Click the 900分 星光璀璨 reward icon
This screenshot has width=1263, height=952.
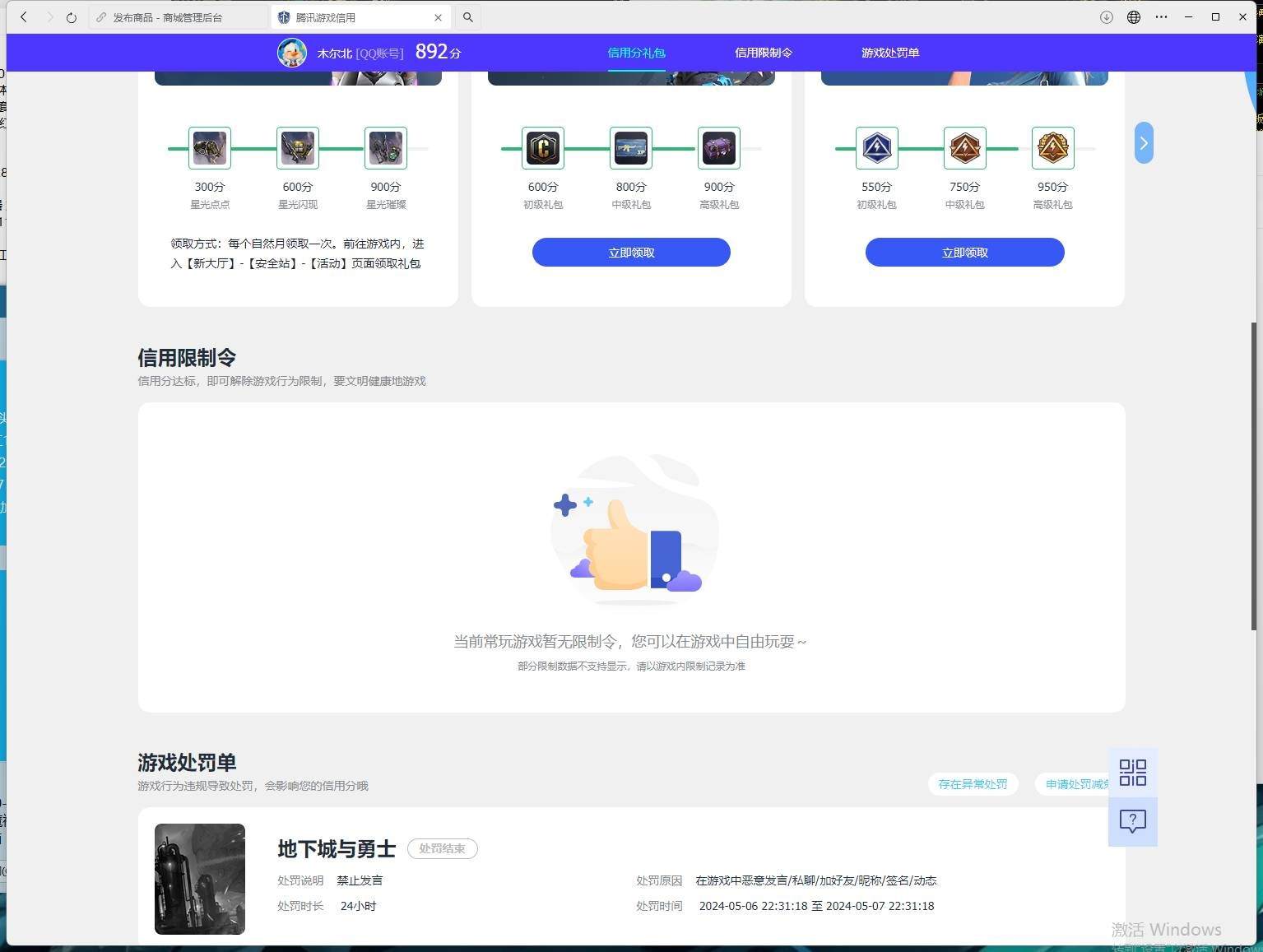click(x=386, y=148)
